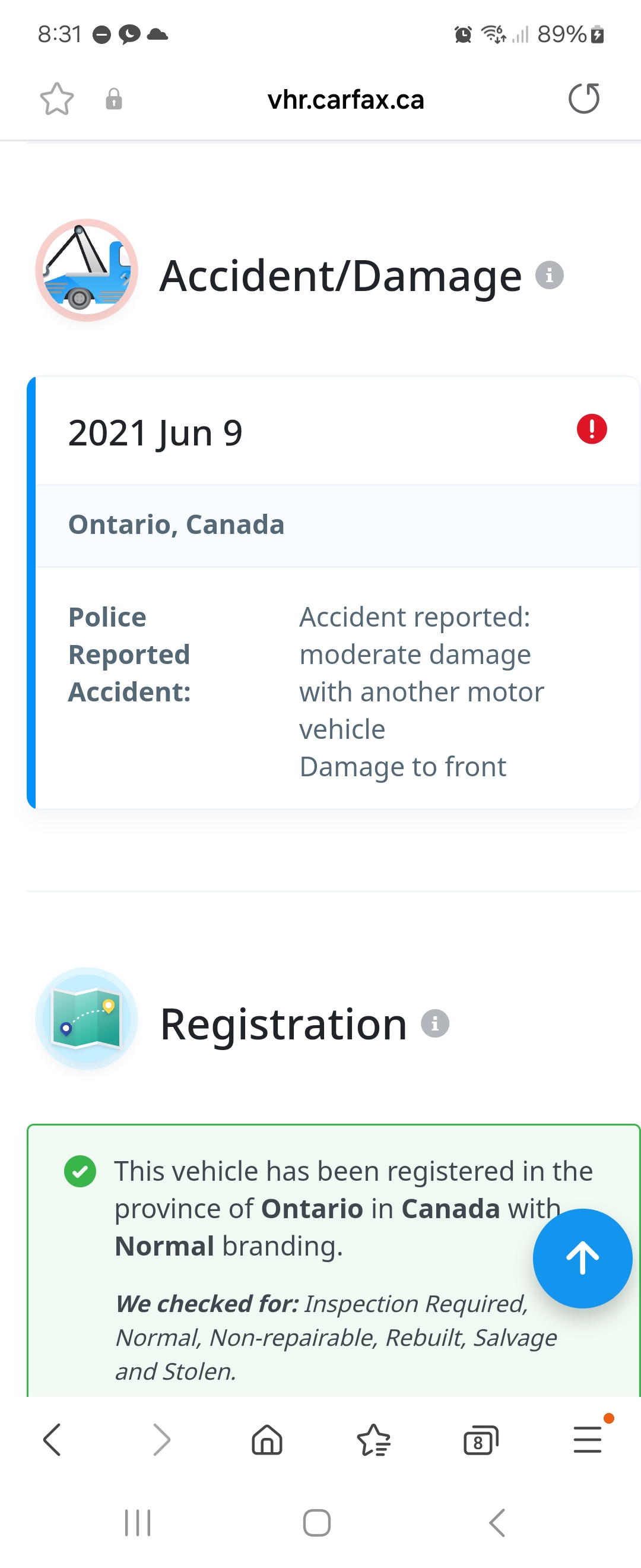Open the tab switcher showing 8 tabs
641x1568 pixels.
(480, 1440)
